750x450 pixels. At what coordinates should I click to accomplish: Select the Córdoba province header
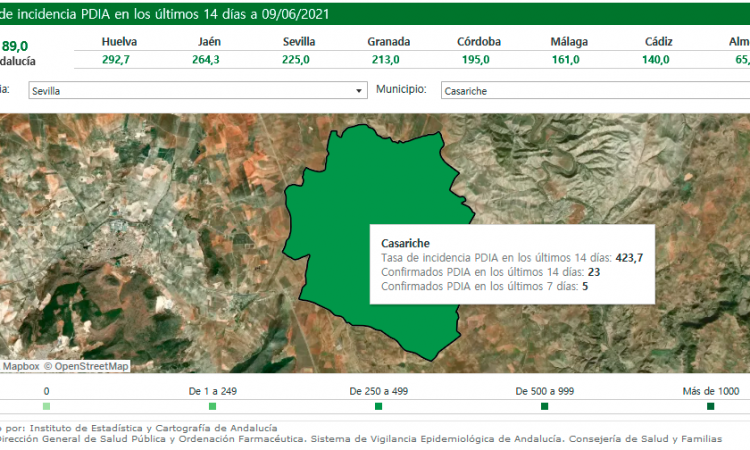(479, 42)
